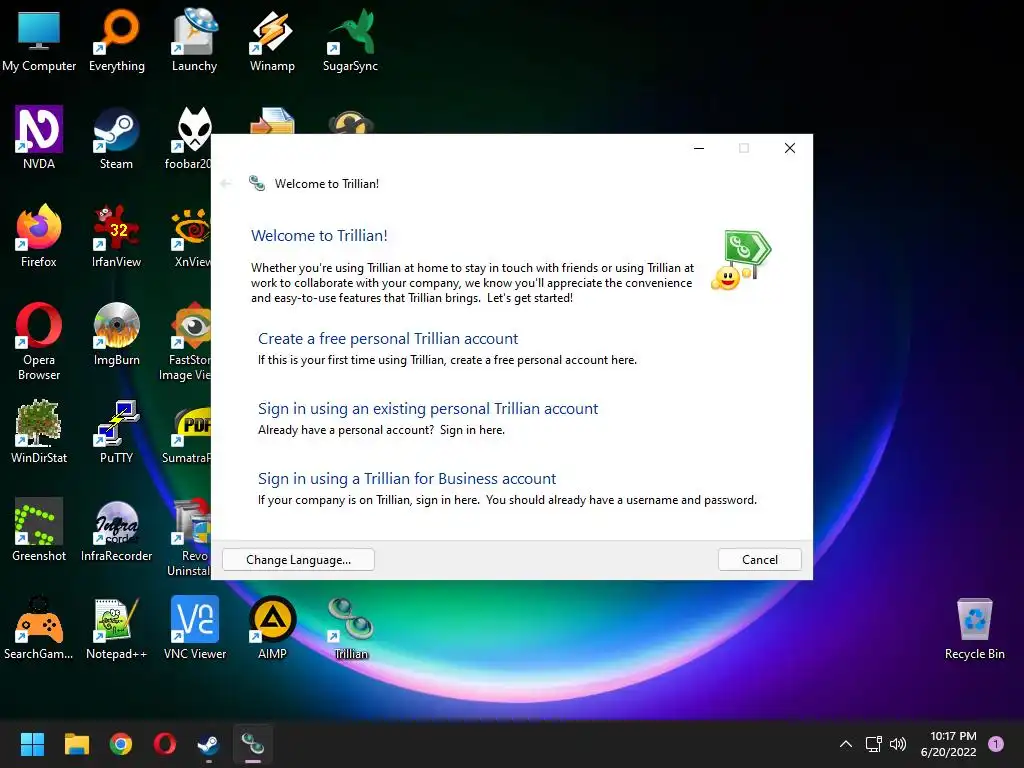Screen dimensions: 1024x768
Task: Minimize the Trillian welcome window
Action: [699, 148]
